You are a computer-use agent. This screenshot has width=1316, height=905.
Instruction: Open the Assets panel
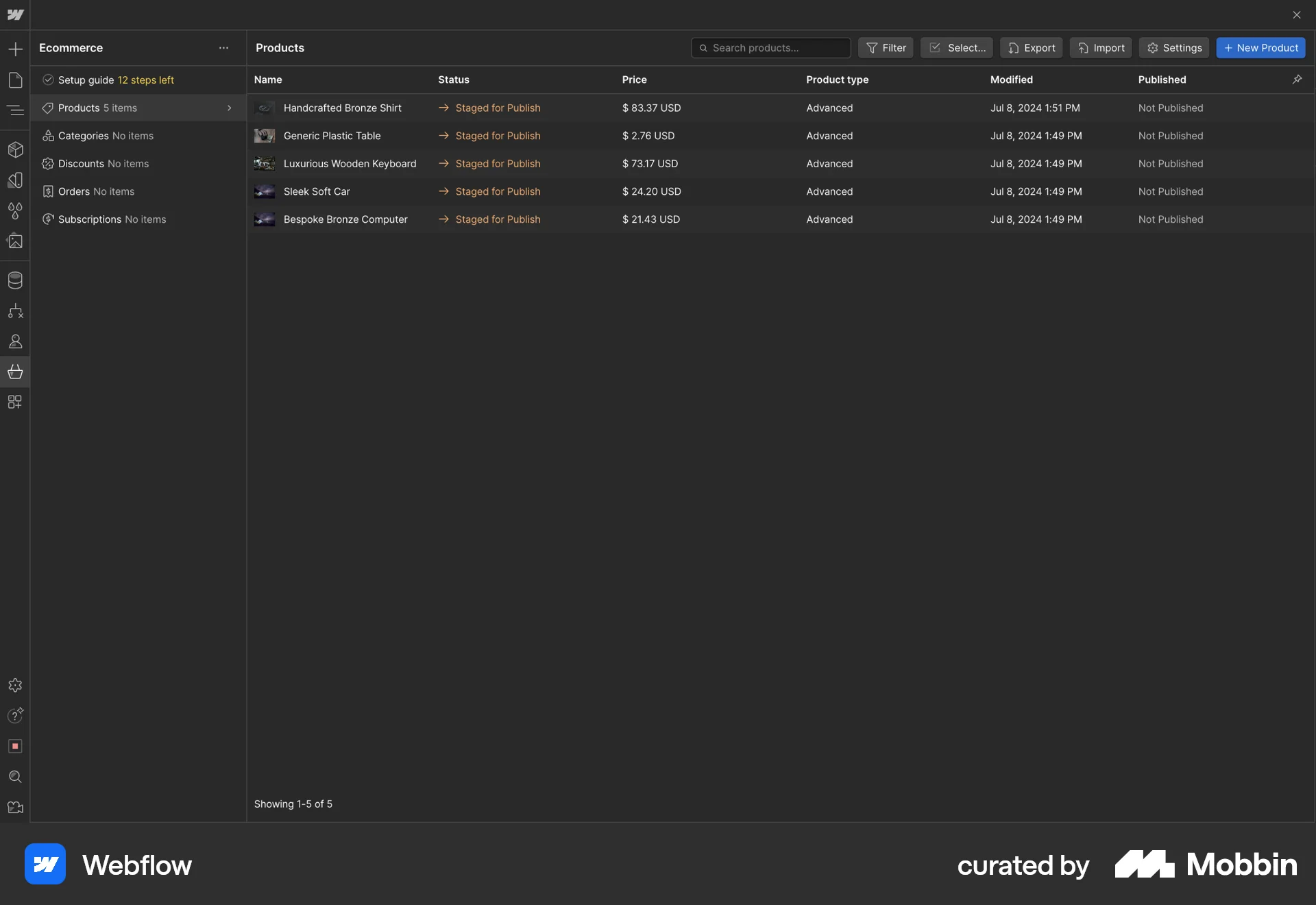tap(15, 241)
